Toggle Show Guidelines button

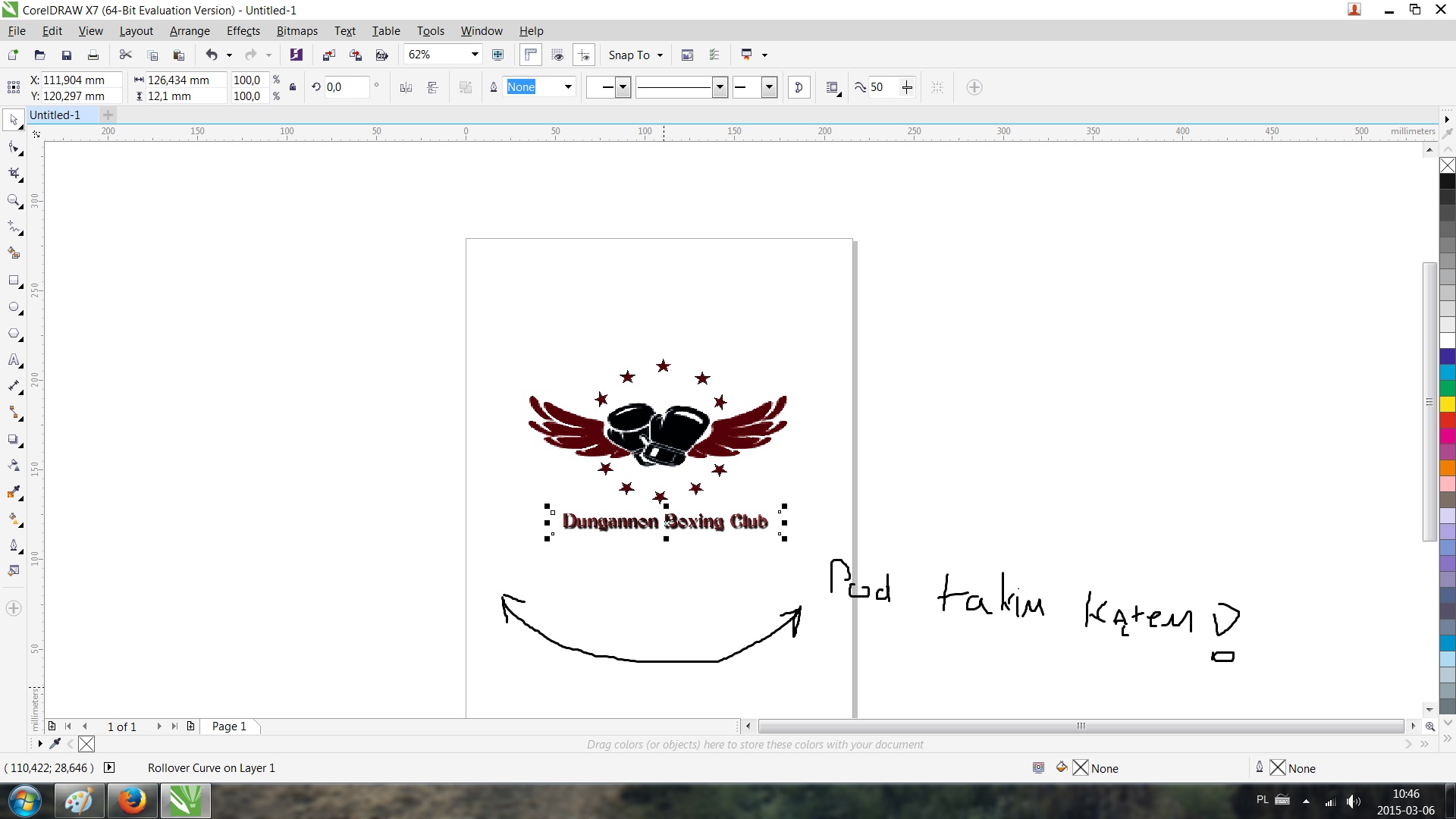point(584,55)
